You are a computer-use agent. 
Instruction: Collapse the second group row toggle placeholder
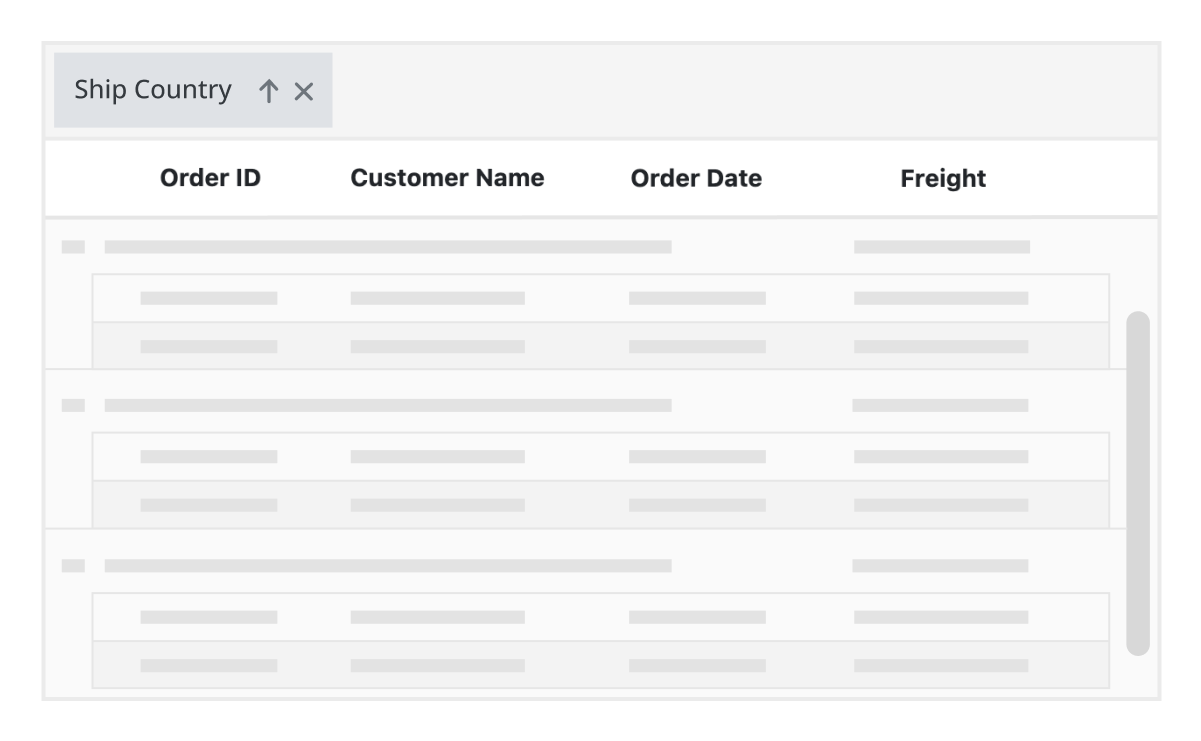pyautogui.click(x=73, y=406)
